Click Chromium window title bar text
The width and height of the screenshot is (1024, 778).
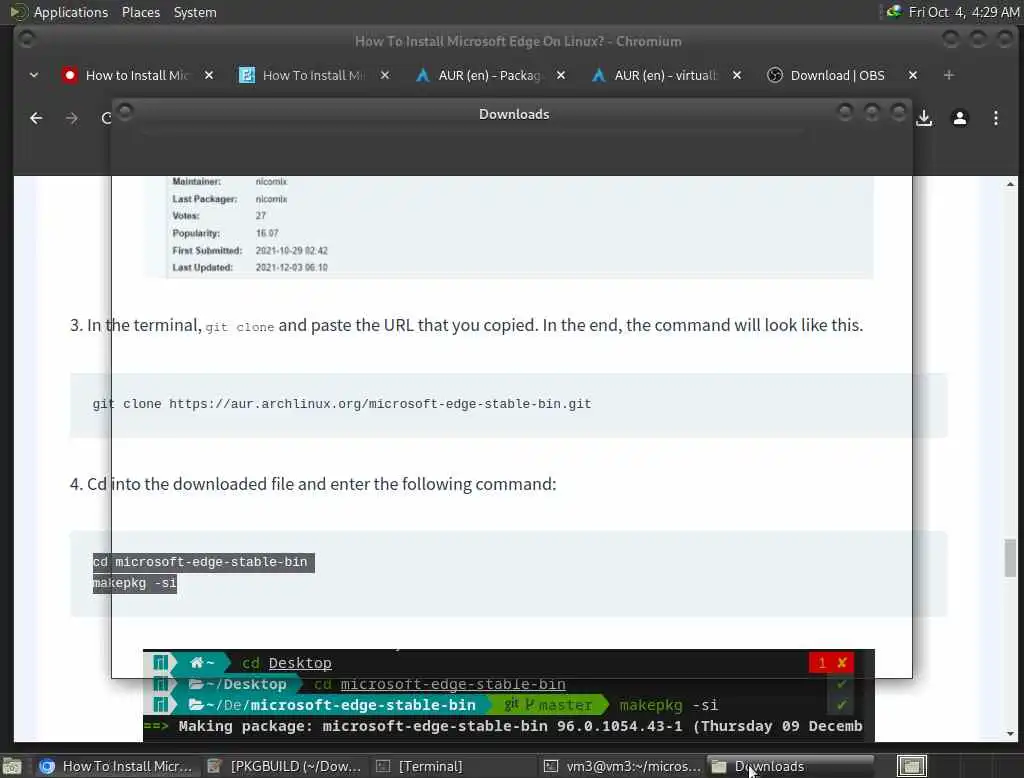(x=518, y=41)
